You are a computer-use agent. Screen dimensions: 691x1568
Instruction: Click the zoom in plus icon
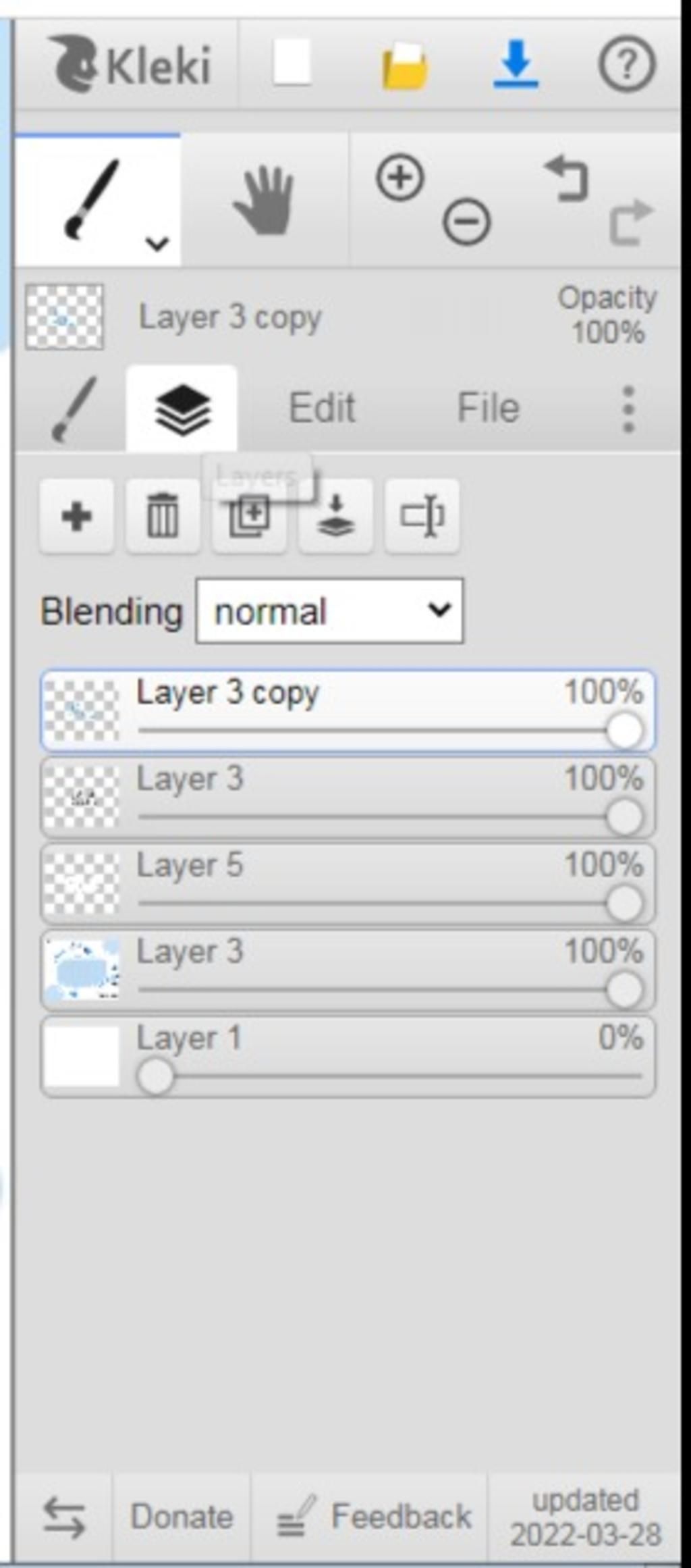400,178
